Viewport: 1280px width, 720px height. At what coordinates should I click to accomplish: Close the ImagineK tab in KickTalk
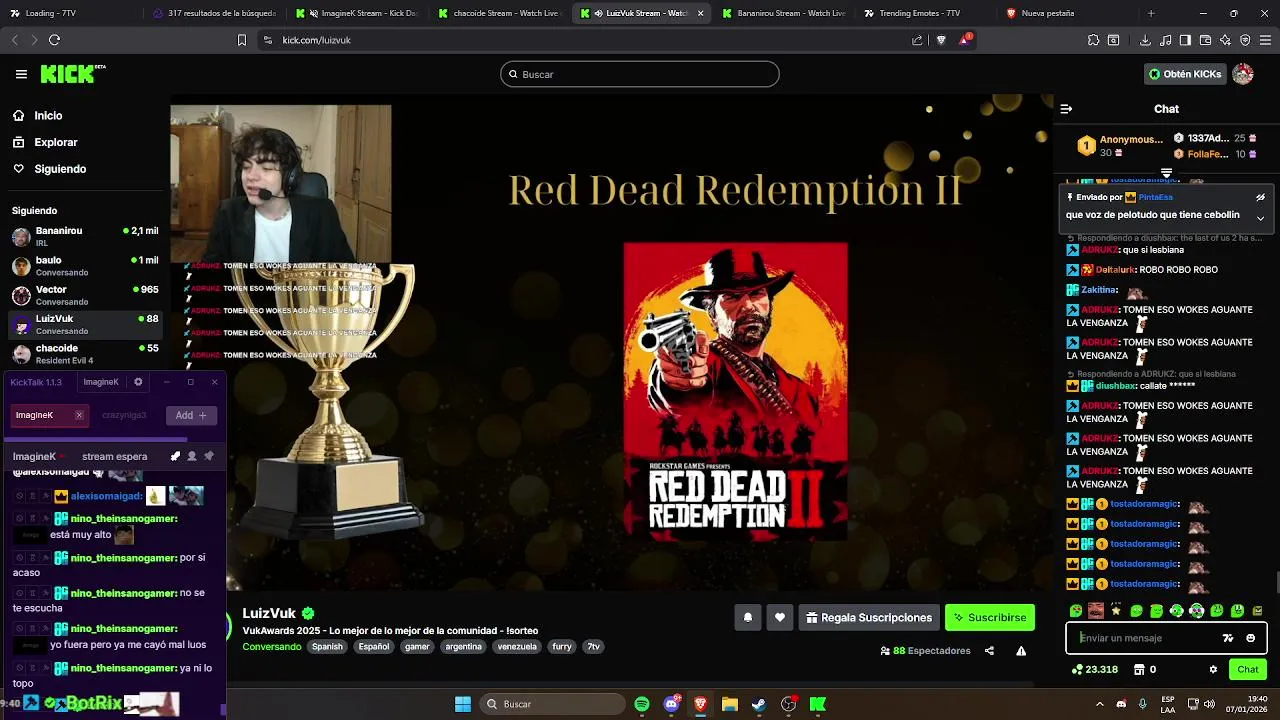click(79, 415)
